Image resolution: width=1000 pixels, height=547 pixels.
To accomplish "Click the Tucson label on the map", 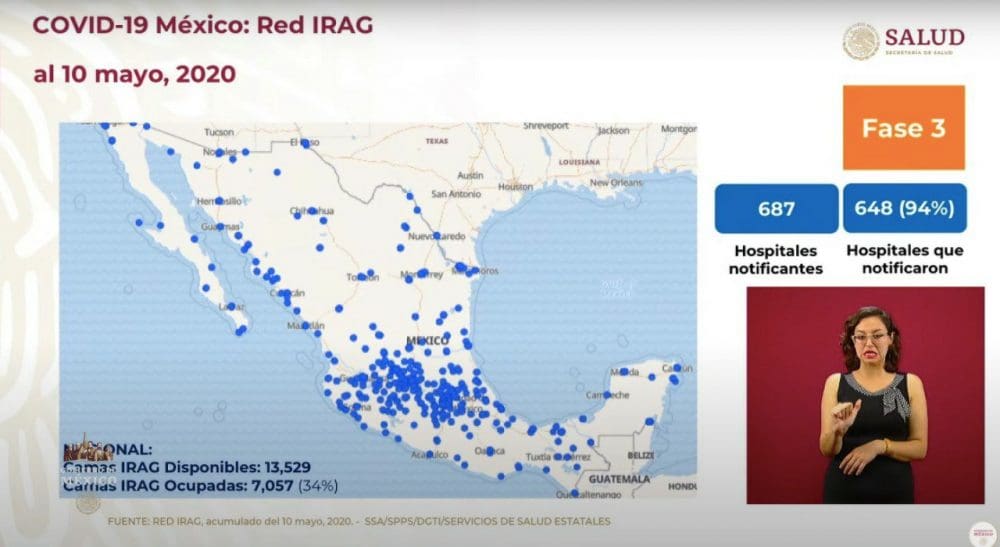I will tap(219, 132).
